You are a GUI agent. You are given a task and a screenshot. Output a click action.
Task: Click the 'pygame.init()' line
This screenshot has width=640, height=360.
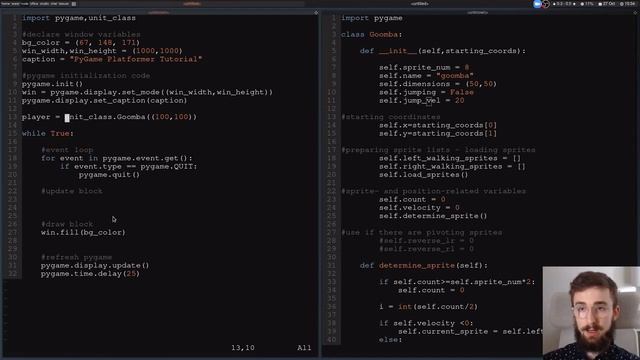tap(52, 84)
